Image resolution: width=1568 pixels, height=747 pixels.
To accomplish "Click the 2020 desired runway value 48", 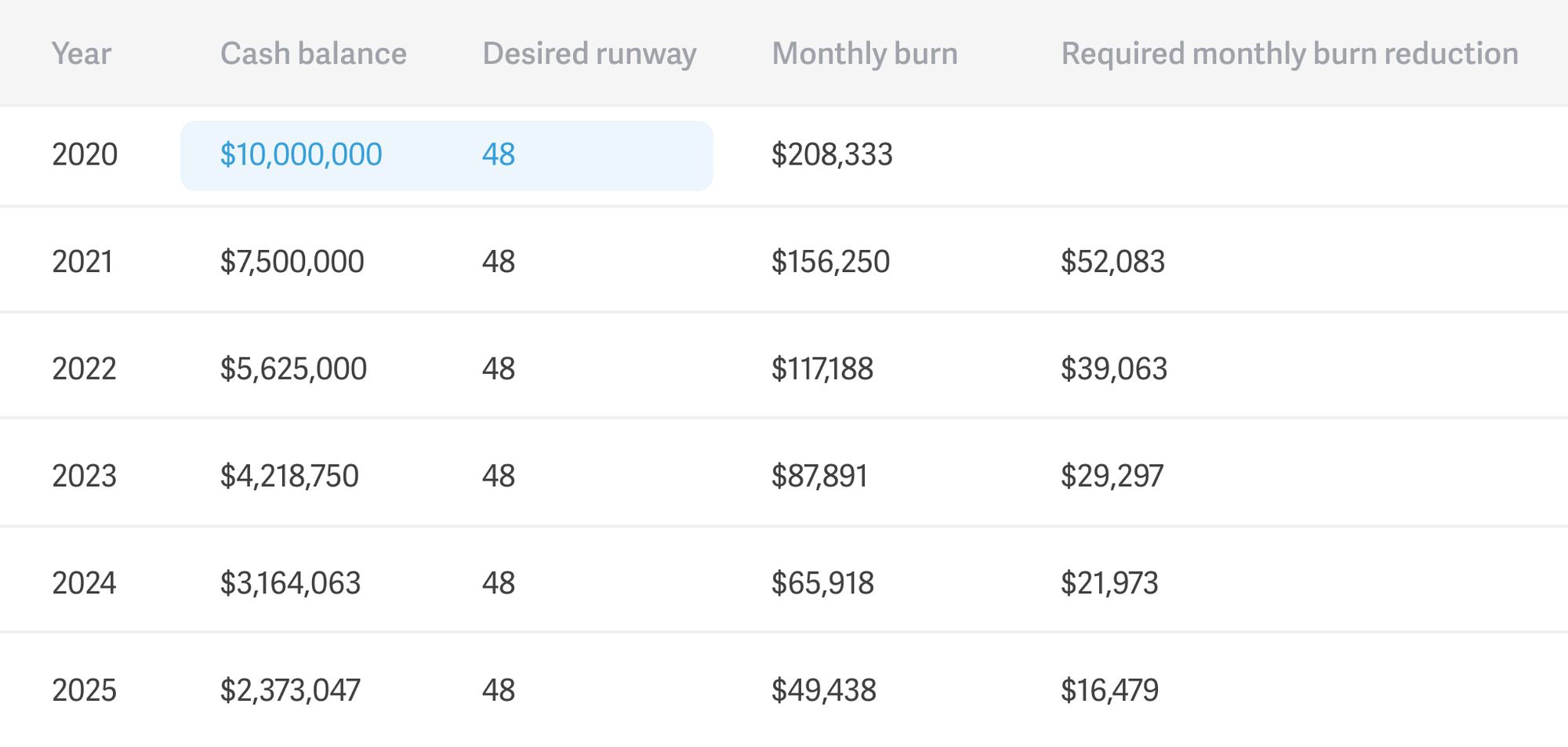I will coord(499,154).
